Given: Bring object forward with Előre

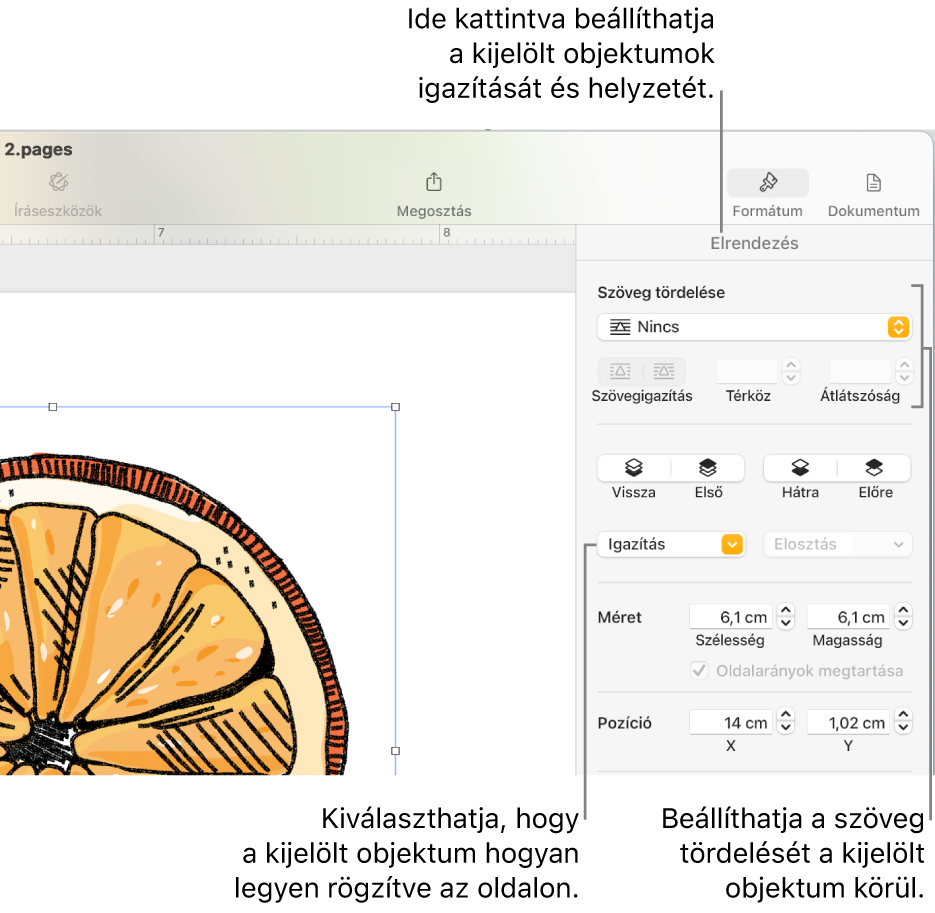Looking at the screenshot, I should (874, 468).
